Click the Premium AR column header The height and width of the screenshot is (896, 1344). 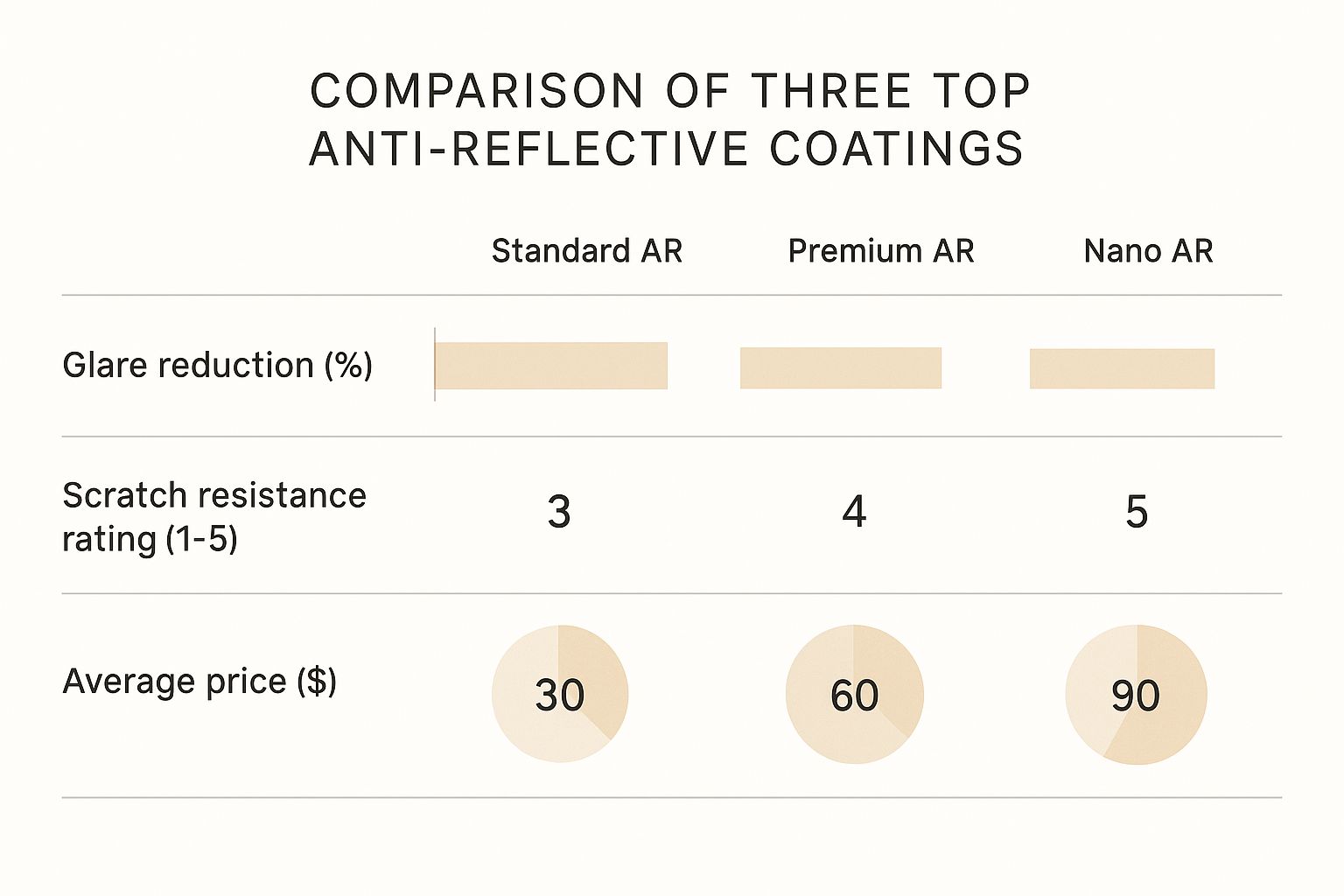(x=880, y=251)
